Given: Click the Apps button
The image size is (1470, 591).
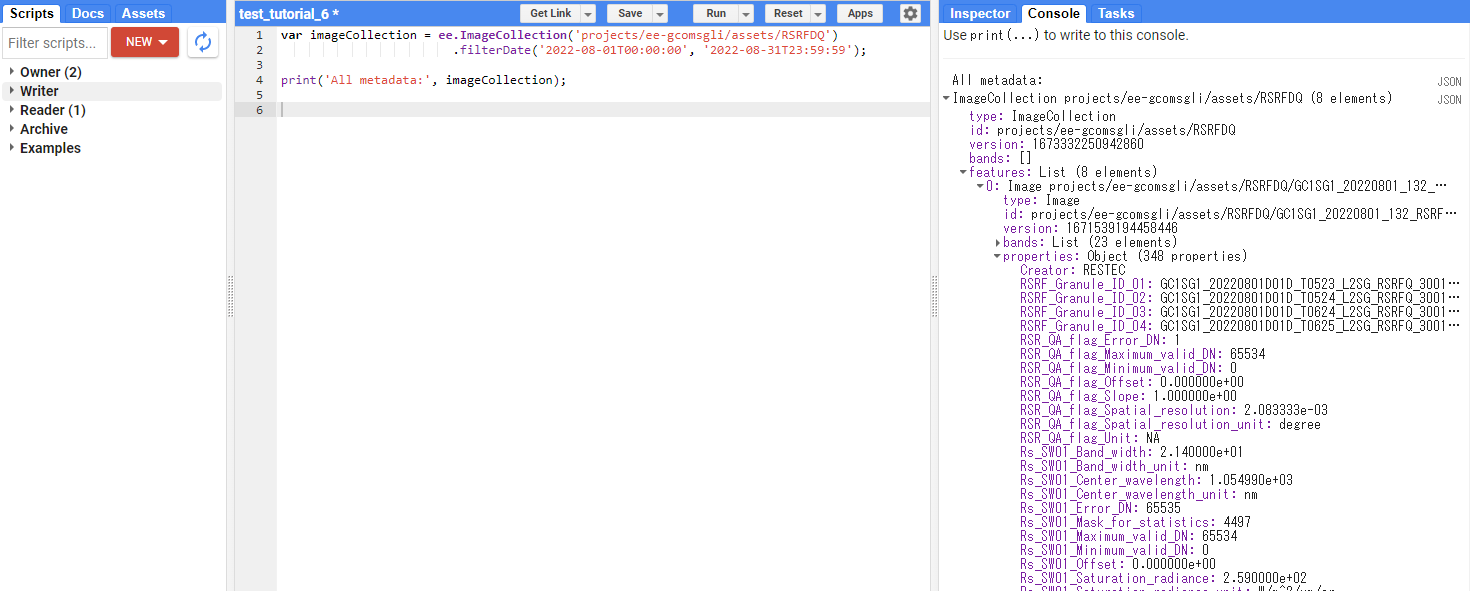Looking at the screenshot, I should (x=860, y=14).
